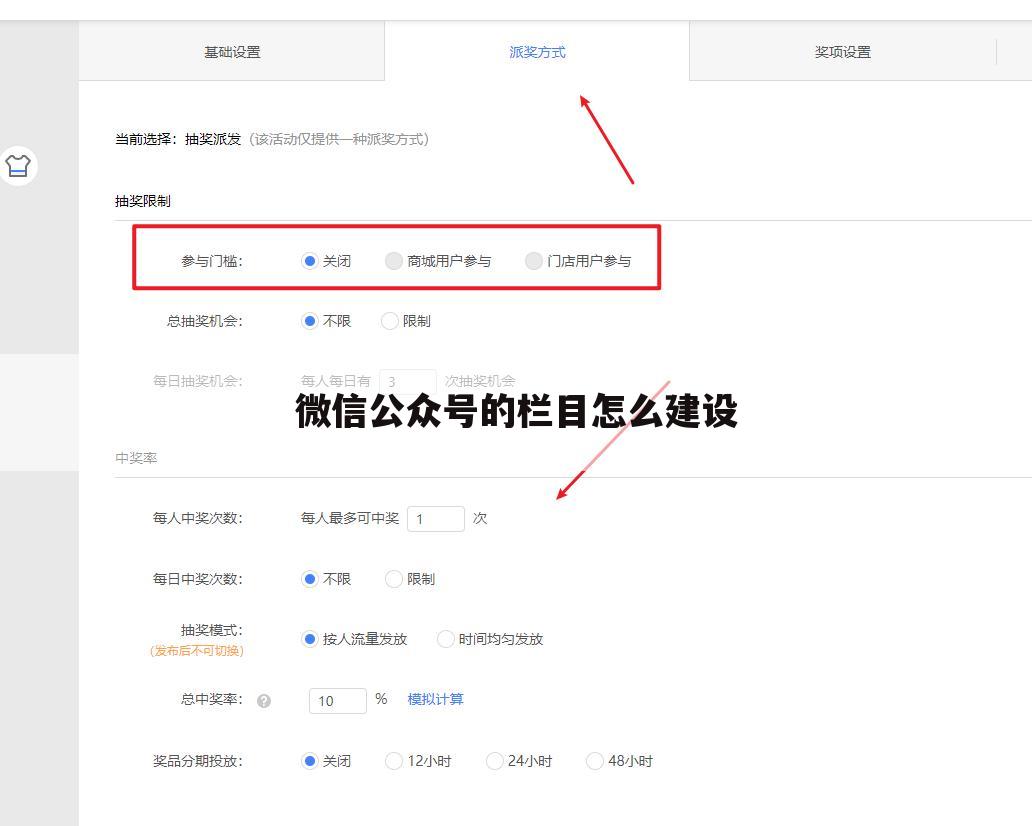
Task: Click the win rate percentage field showing 10
Action: (x=337, y=700)
